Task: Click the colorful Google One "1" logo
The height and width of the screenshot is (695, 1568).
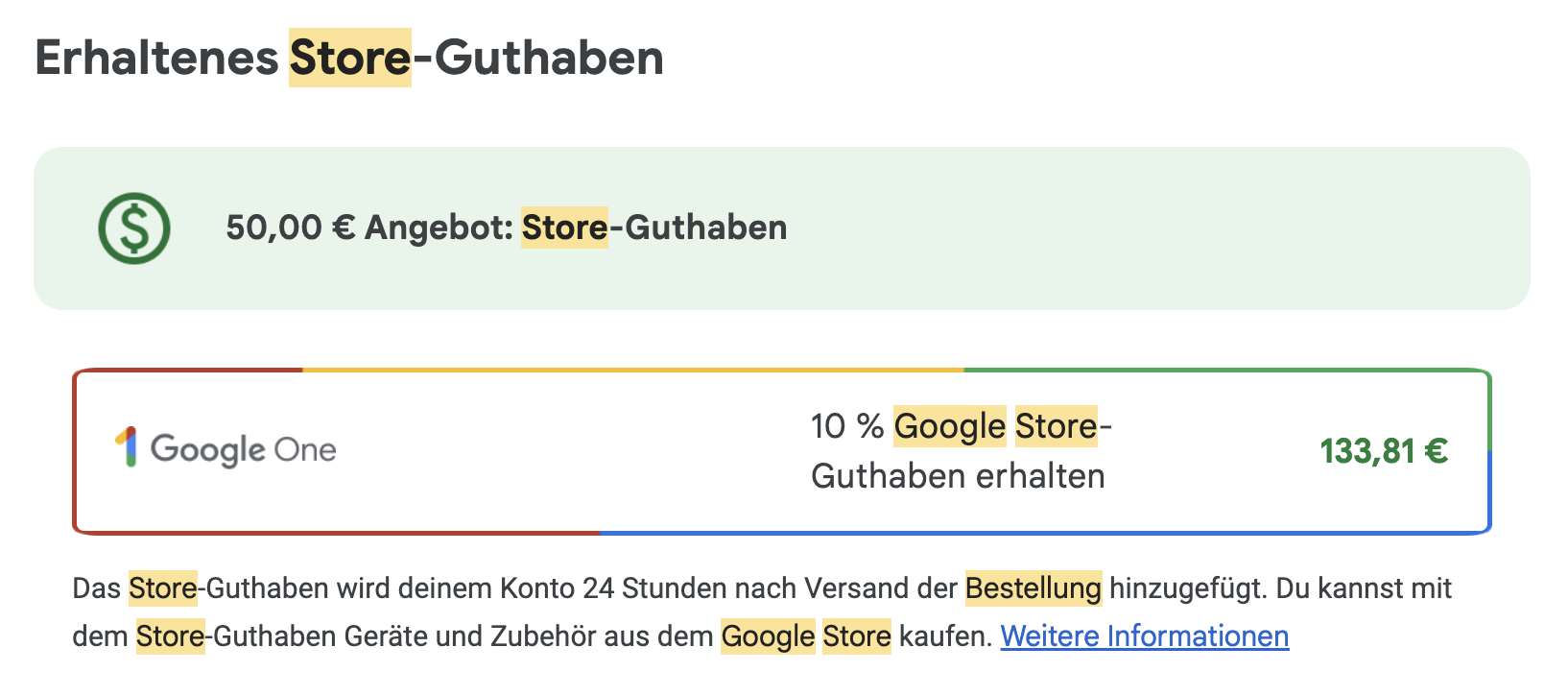Action: pos(126,447)
